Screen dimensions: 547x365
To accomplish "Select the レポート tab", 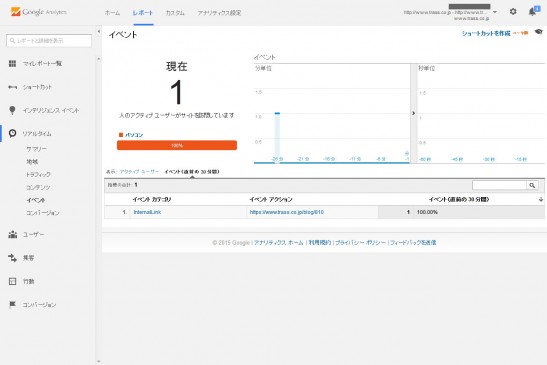I will pos(143,13).
